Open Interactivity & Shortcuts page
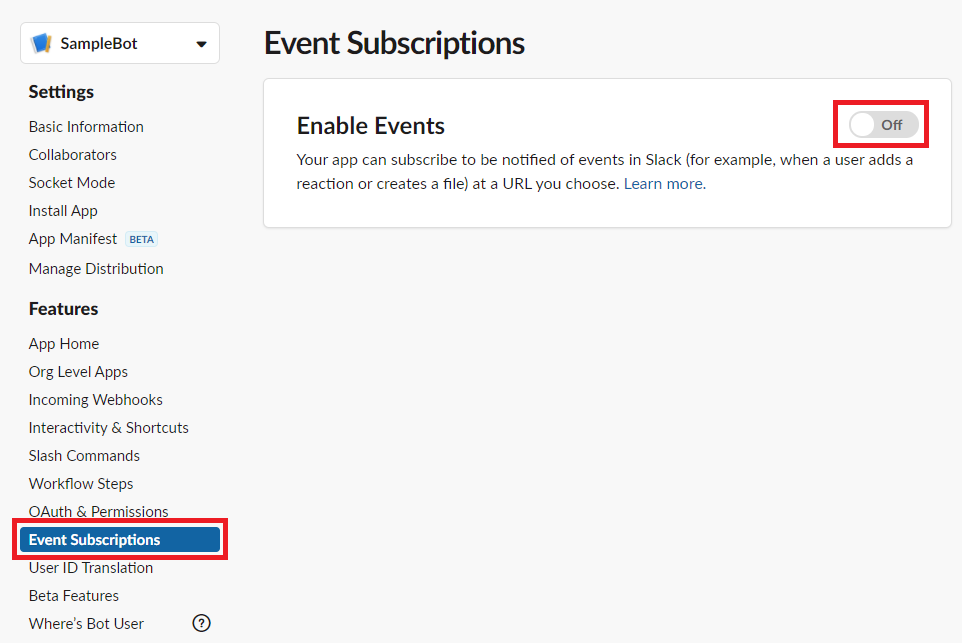962x643 pixels. (x=109, y=428)
